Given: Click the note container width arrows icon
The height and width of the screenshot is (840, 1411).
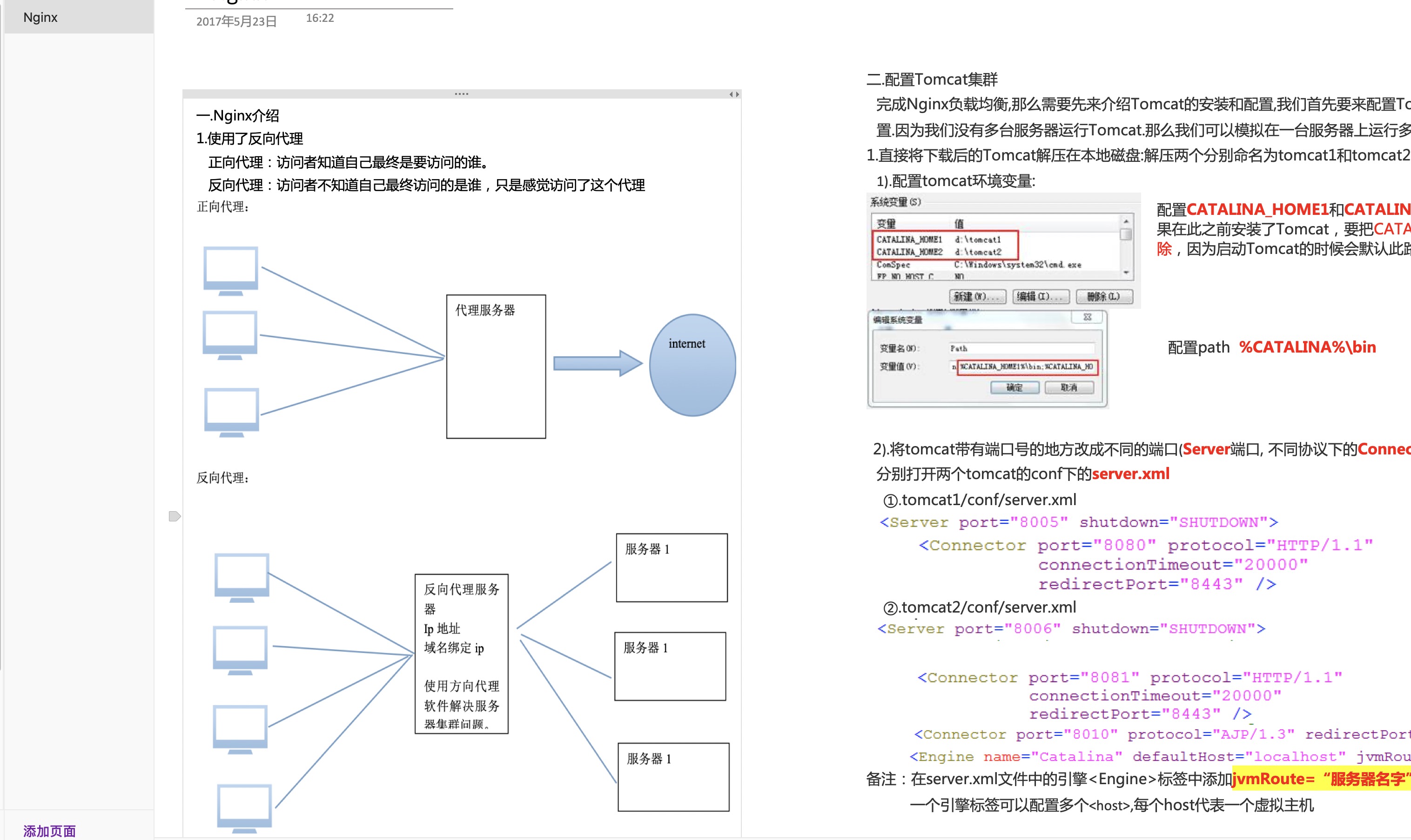Looking at the screenshot, I should pos(734,94).
